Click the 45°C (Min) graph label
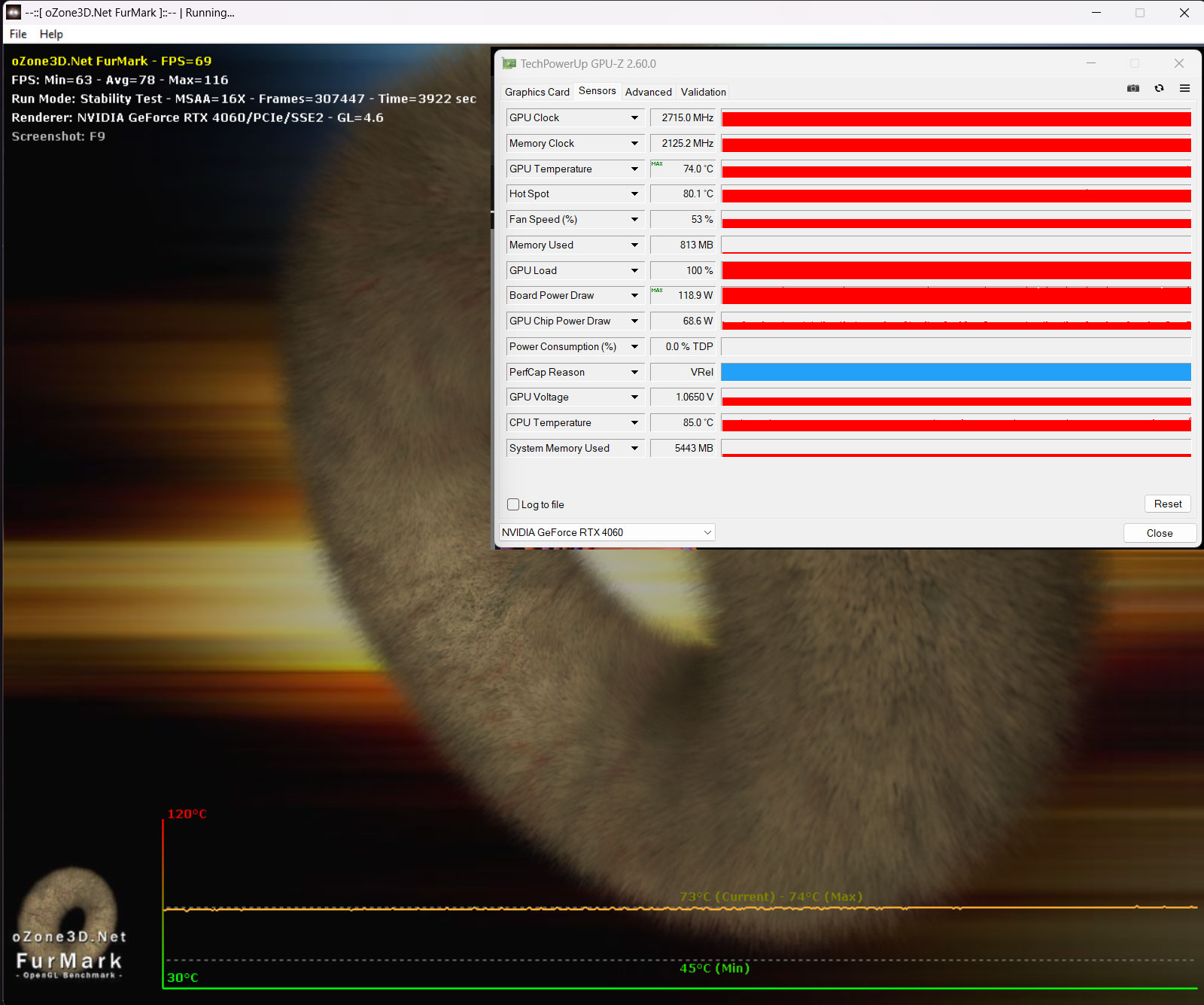The width and height of the screenshot is (1204, 1005). [715, 968]
